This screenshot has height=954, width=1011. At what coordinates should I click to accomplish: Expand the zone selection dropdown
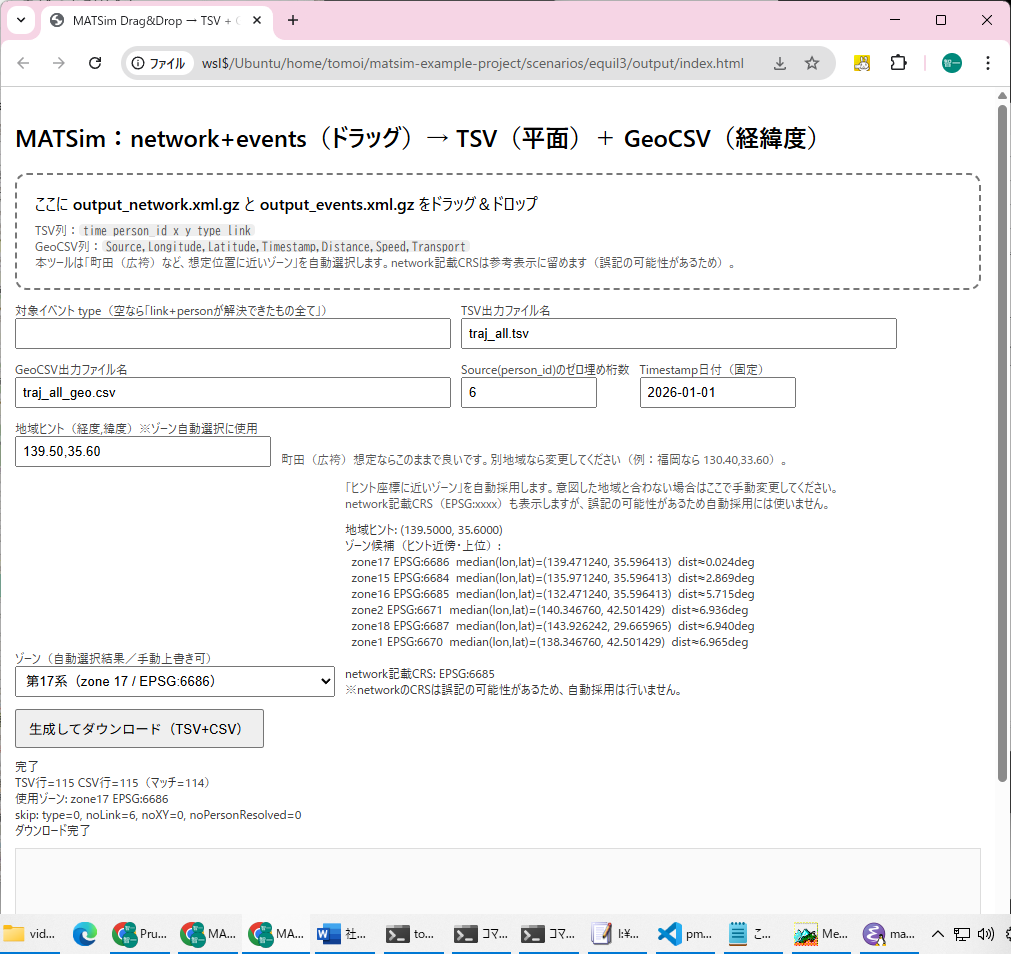click(x=175, y=682)
